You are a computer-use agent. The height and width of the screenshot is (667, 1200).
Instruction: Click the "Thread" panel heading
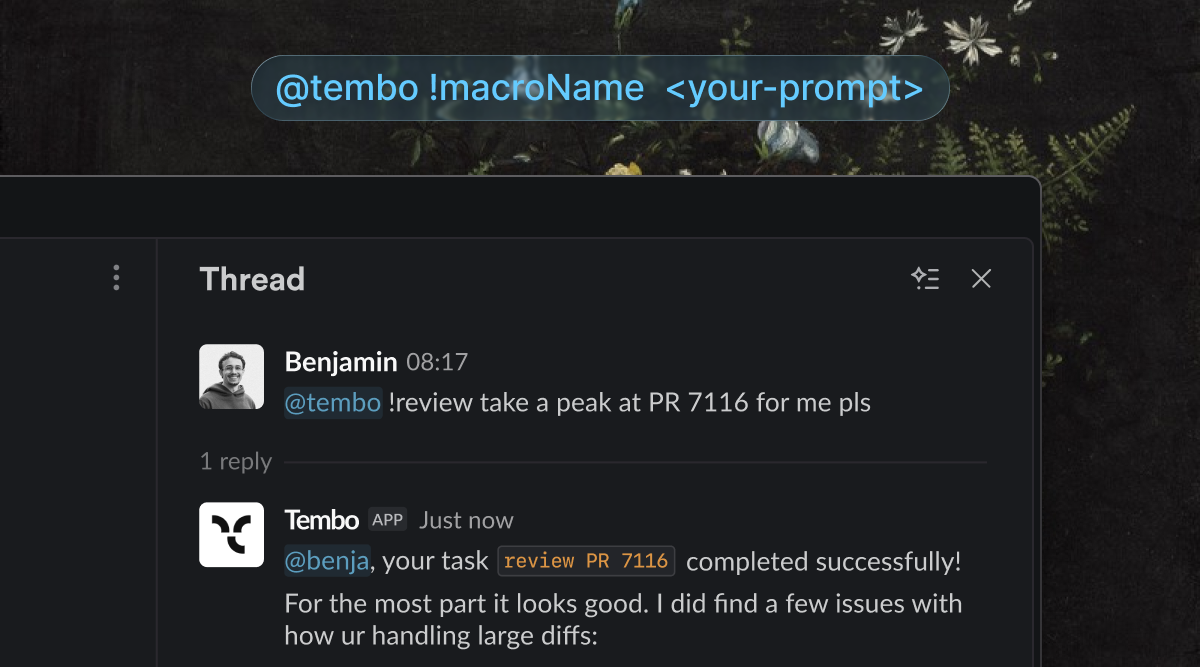coord(252,279)
